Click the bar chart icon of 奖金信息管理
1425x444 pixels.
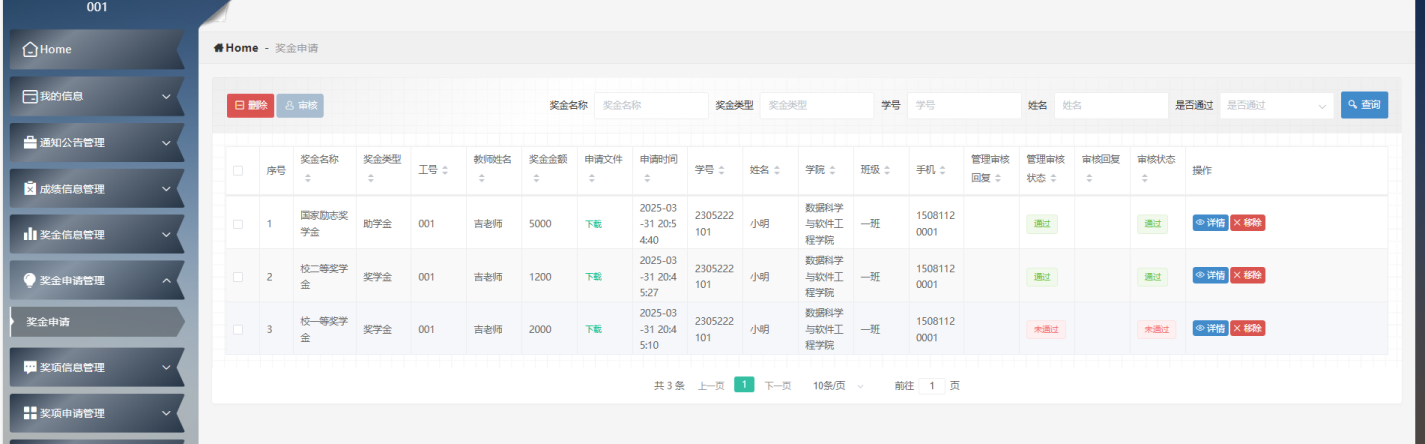click(x=30, y=234)
